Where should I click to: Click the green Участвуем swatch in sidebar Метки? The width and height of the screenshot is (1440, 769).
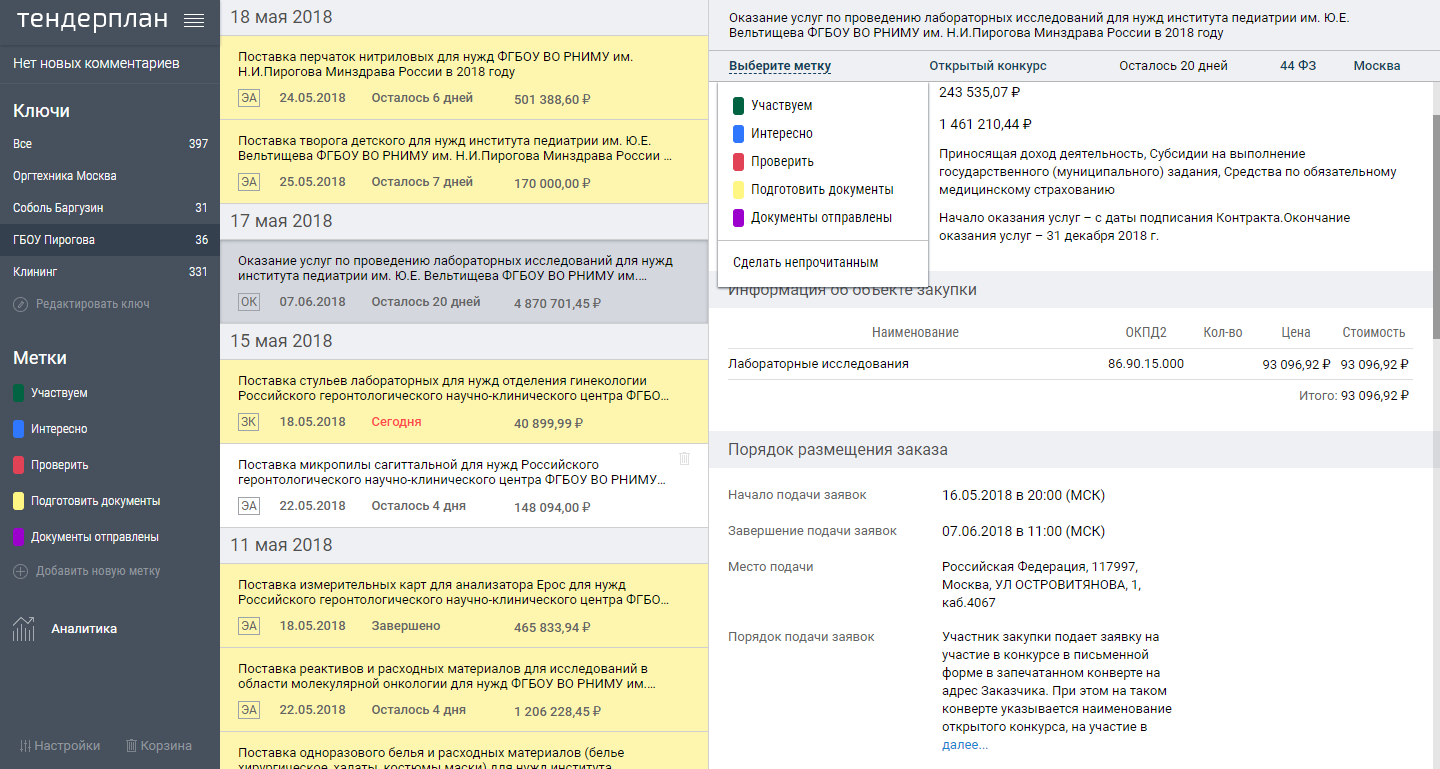tap(19, 393)
